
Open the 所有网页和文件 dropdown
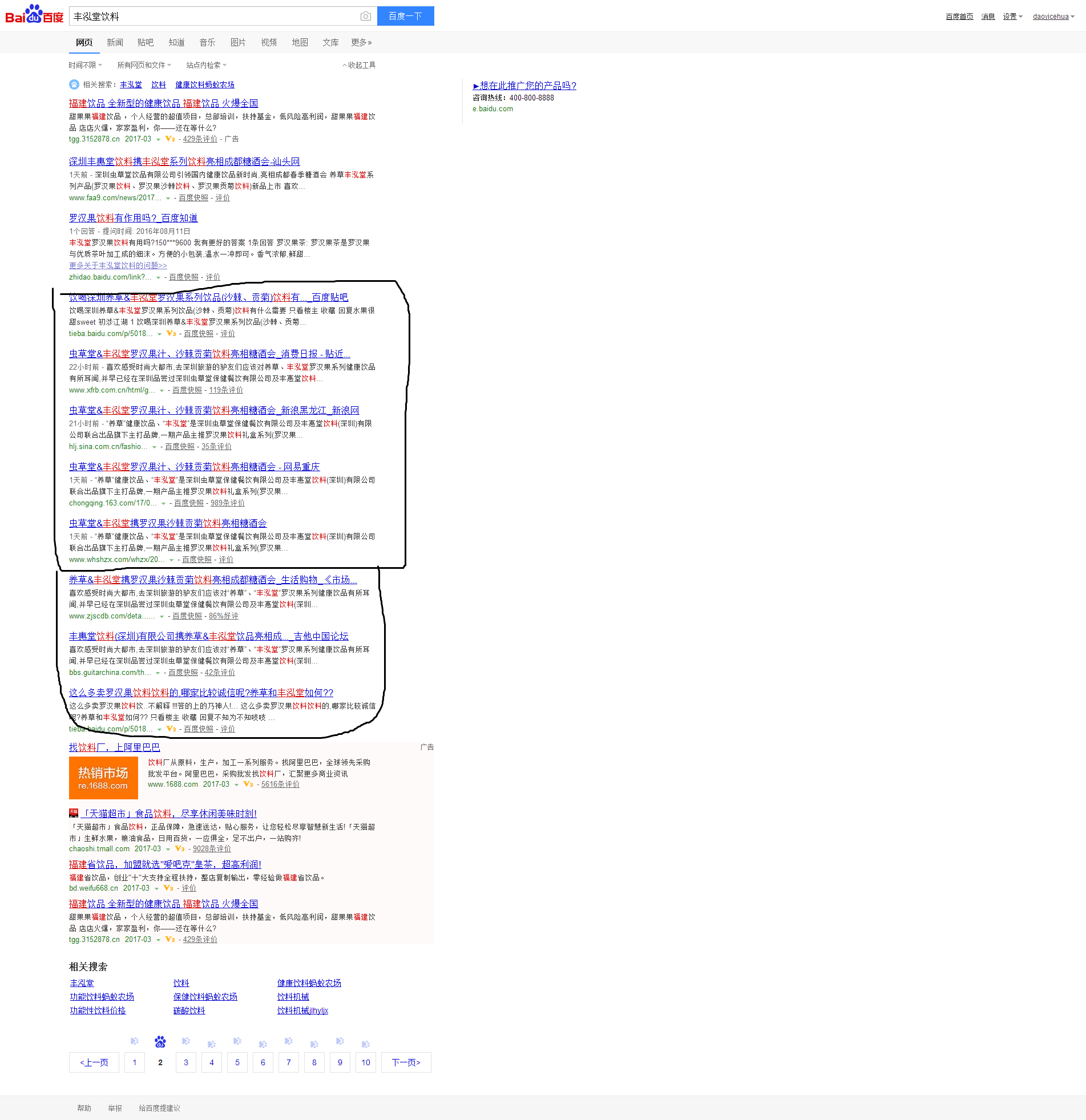pos(144,65)
